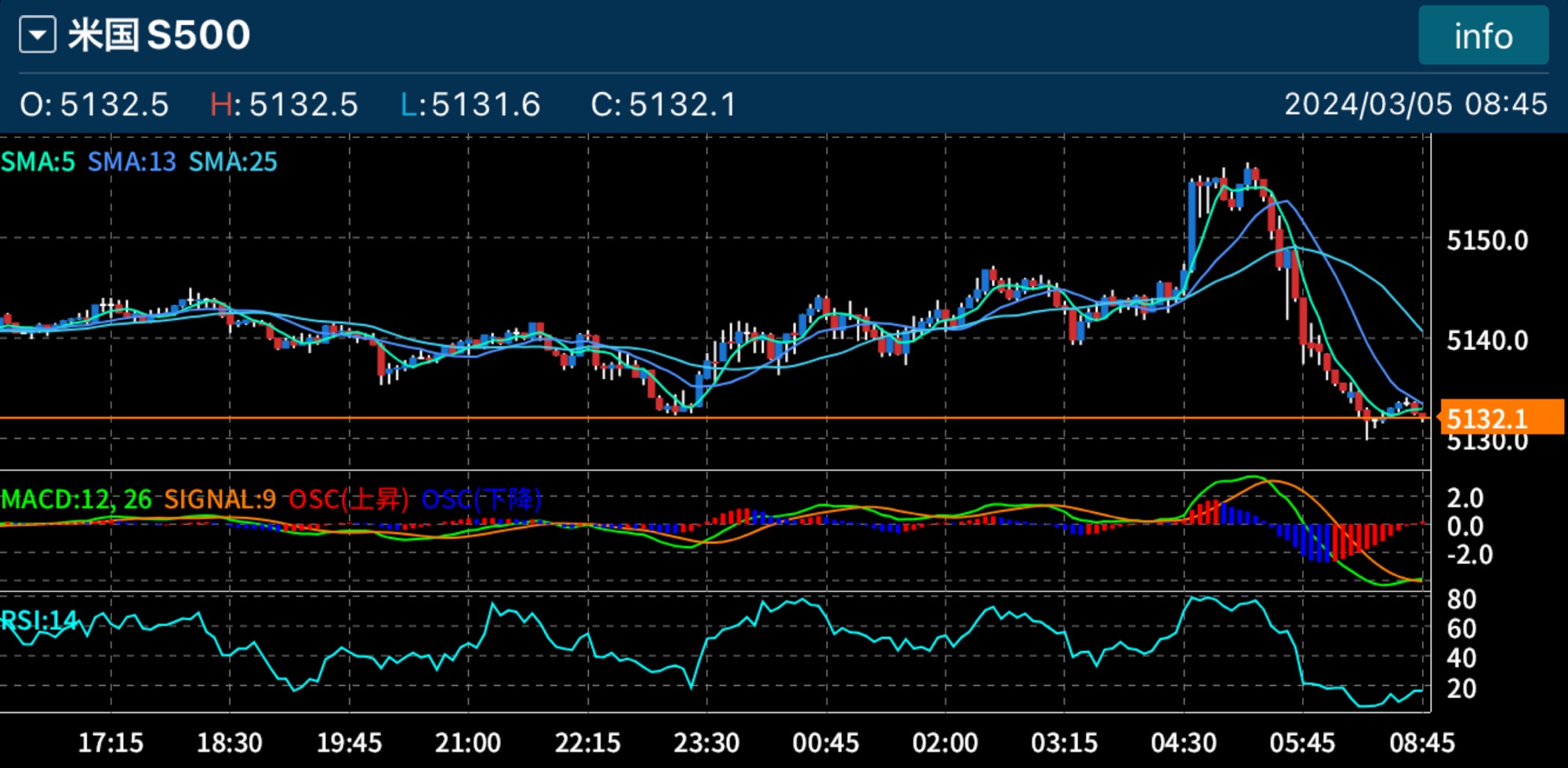Click the 04:30 time axis label

pos(1183,742)
